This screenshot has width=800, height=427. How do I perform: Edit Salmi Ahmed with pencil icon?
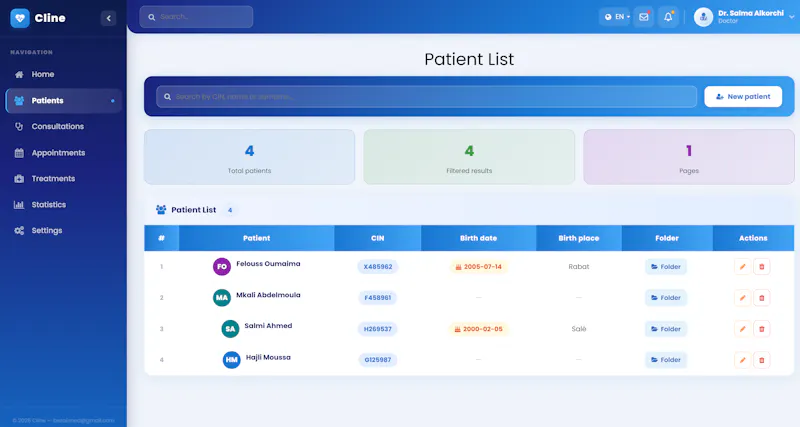point(742,329)
